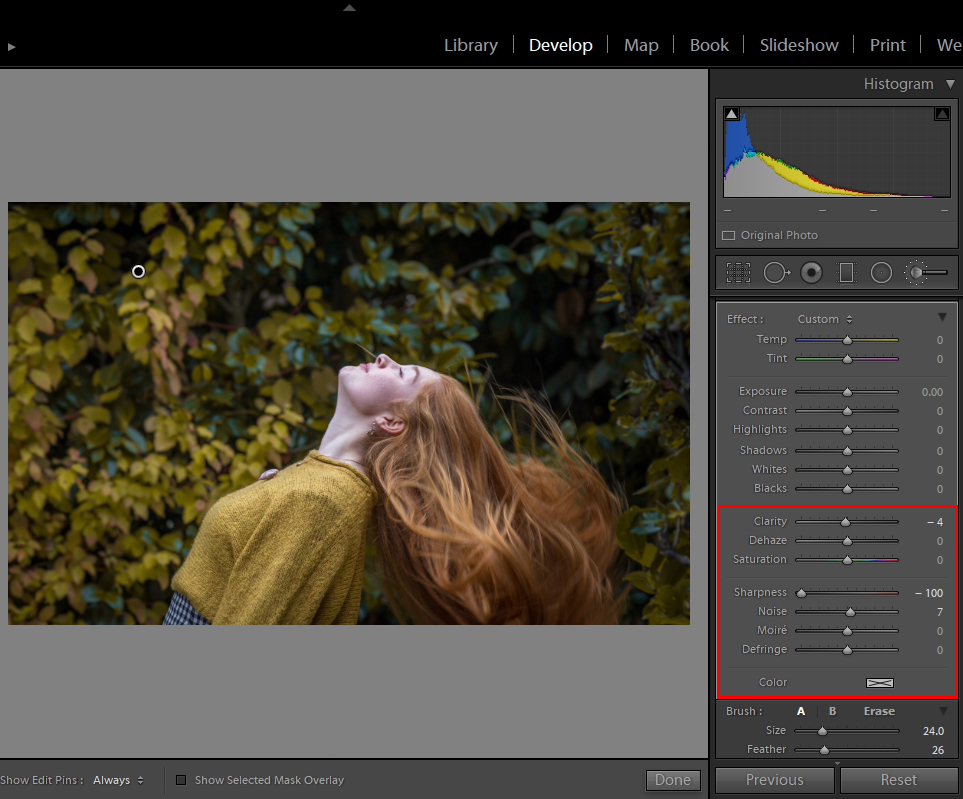
Task: Click the Sharpness slider handle
Action: tap(801, 593)
